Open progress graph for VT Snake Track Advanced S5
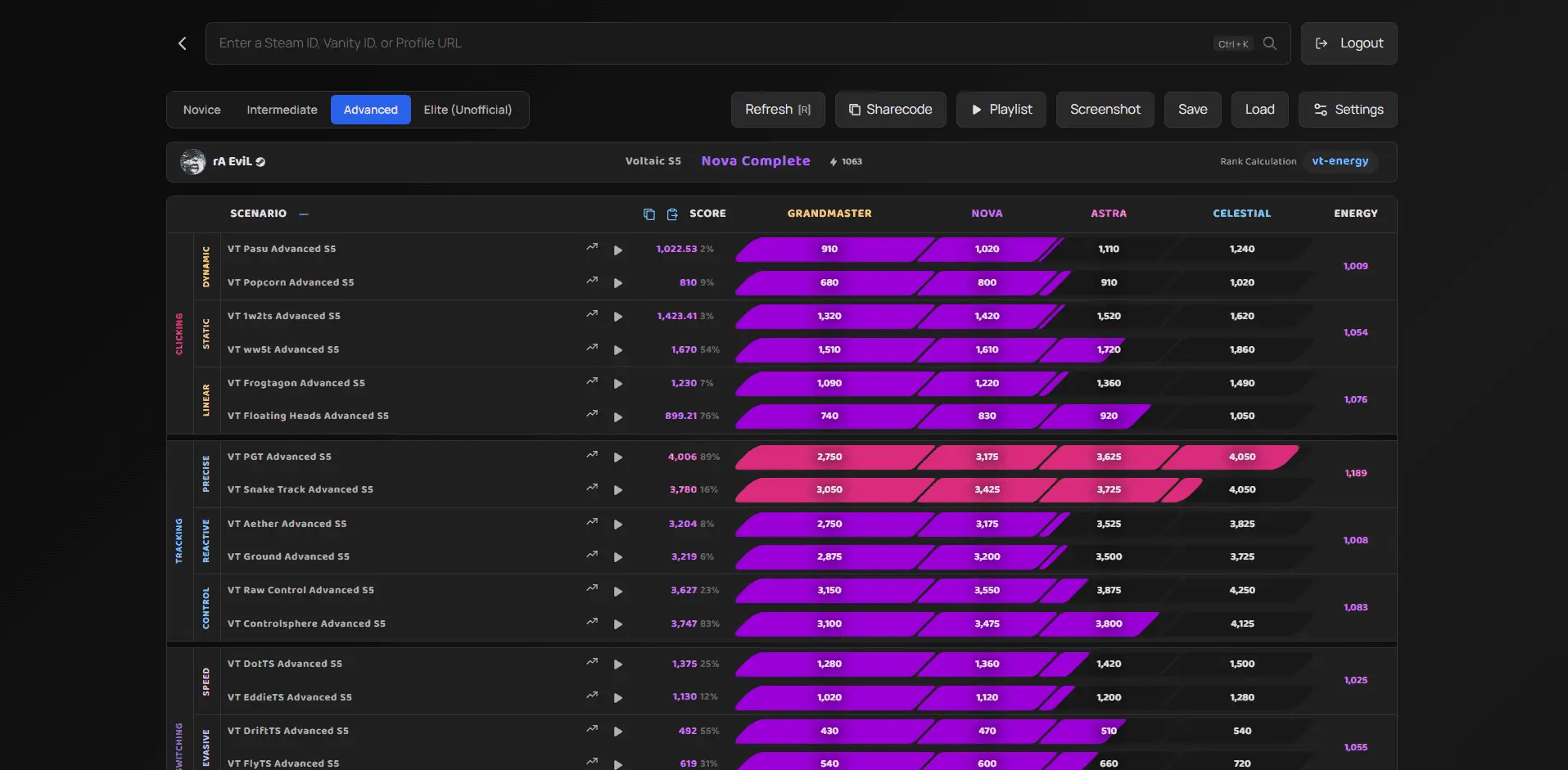The image size is (1568, 770). (591, 488)
